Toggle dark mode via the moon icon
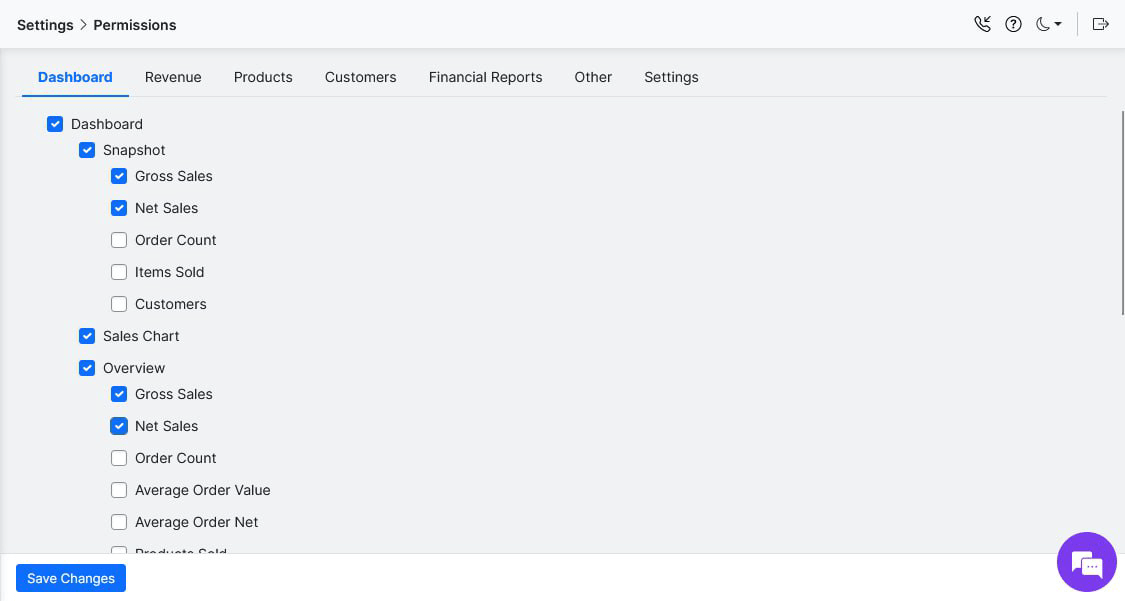The height and width of the screenshot is (601, 1125). click(x=1042, y=24)
